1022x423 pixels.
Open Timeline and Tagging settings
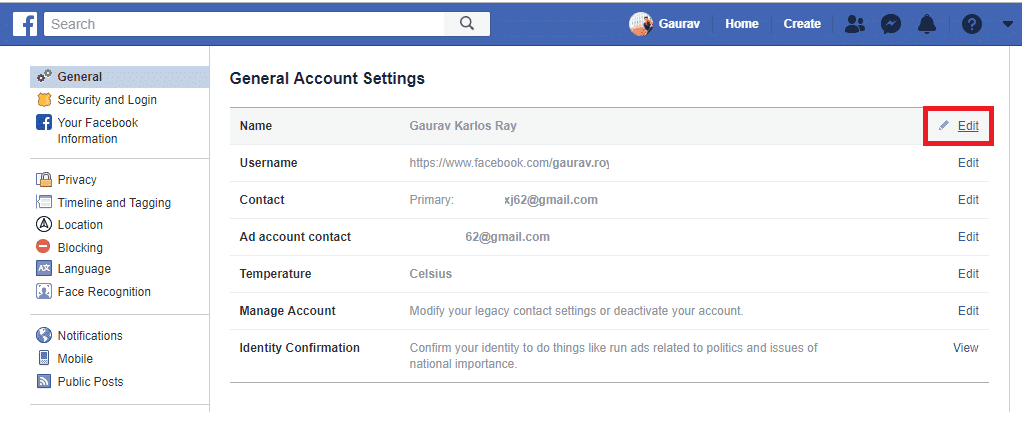pyautogui.click(x=114, y=203)
